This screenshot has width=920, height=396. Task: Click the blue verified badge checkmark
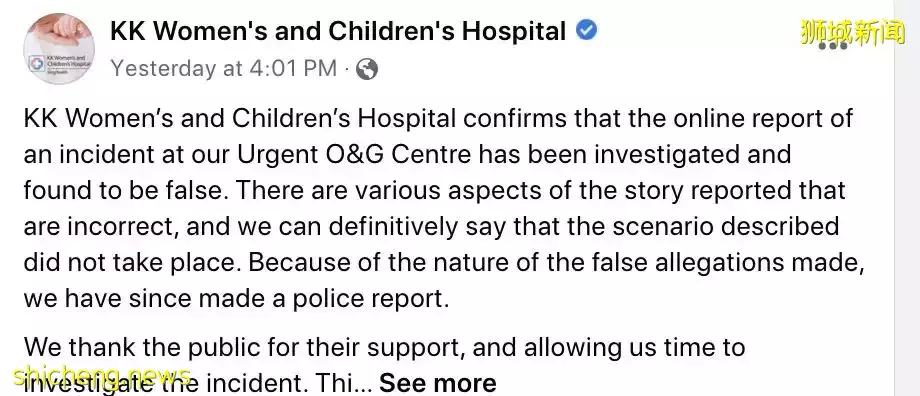click(586, 31)
